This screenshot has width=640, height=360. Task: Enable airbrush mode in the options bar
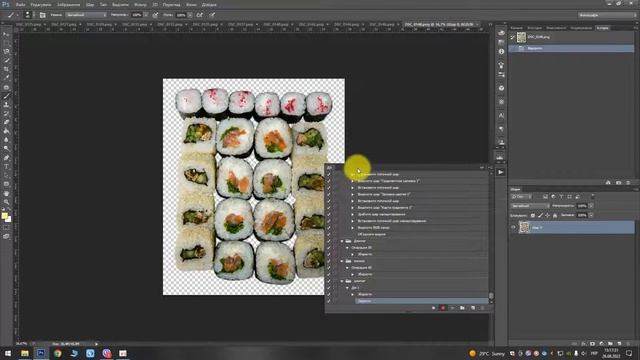pyautogui.click(x=200, y=15)
